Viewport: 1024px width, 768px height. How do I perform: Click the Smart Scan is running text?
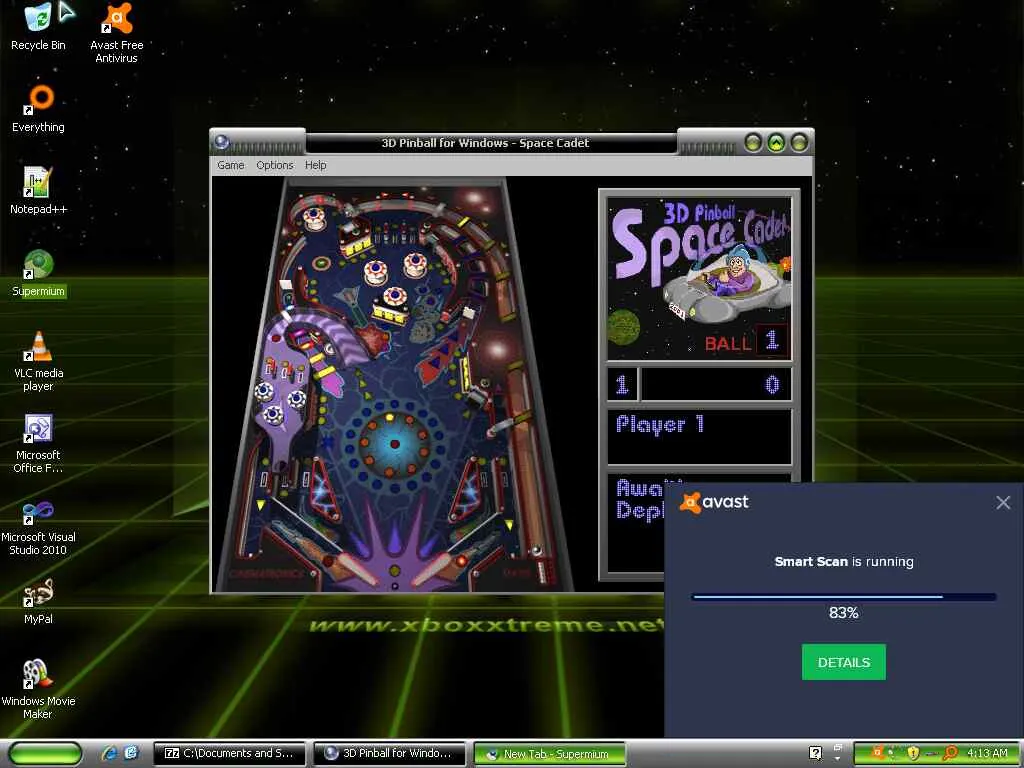click(844, 562)
